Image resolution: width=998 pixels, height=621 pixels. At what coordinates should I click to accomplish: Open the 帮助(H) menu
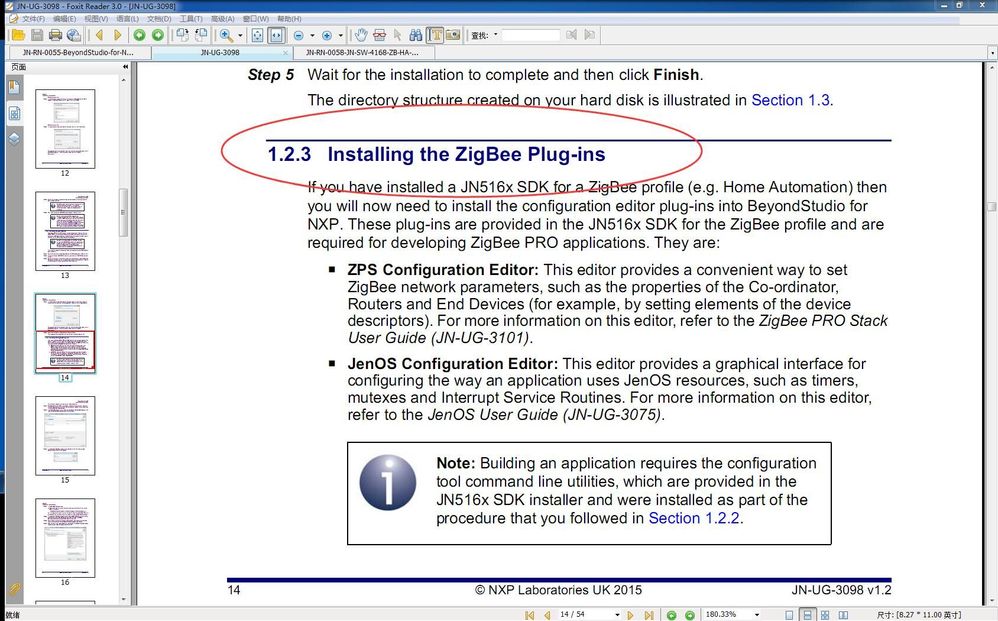point(290,19)
